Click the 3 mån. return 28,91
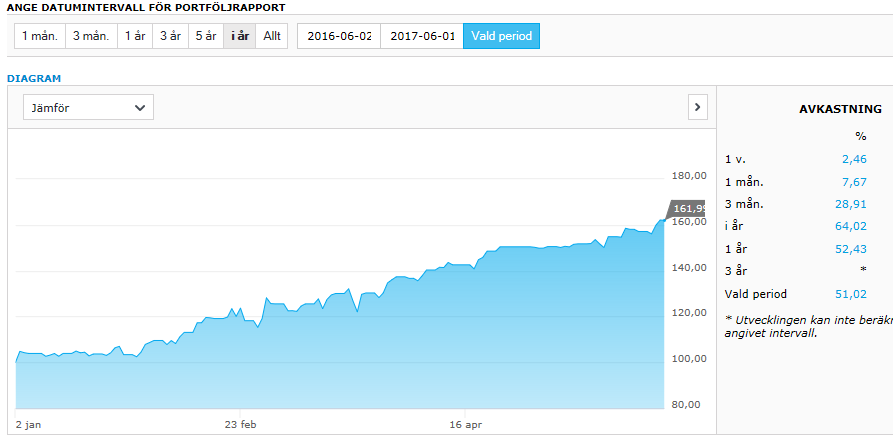The height and width of the screenshot is (444, 893). (x=850, y=204)
